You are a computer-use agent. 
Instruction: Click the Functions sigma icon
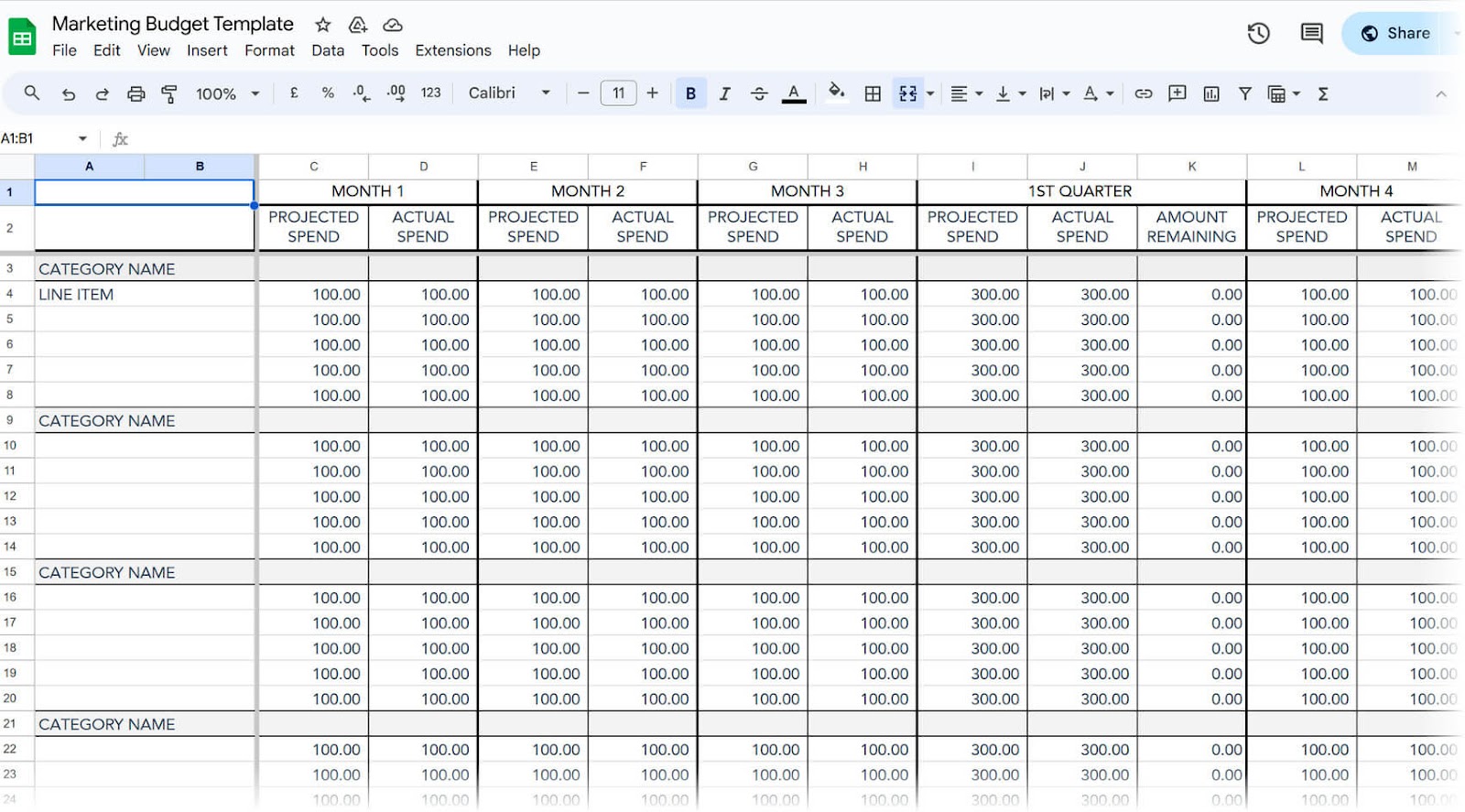pyautogui.click(x=1322, y=93)
